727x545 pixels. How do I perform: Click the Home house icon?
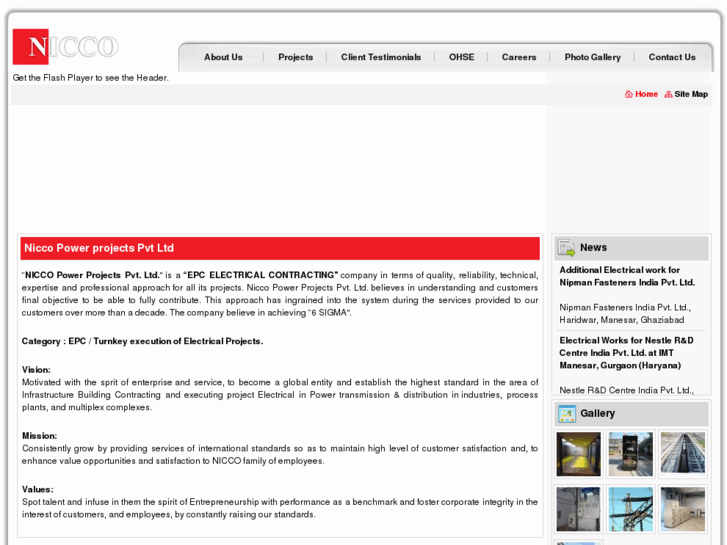(x=629, y=94)
